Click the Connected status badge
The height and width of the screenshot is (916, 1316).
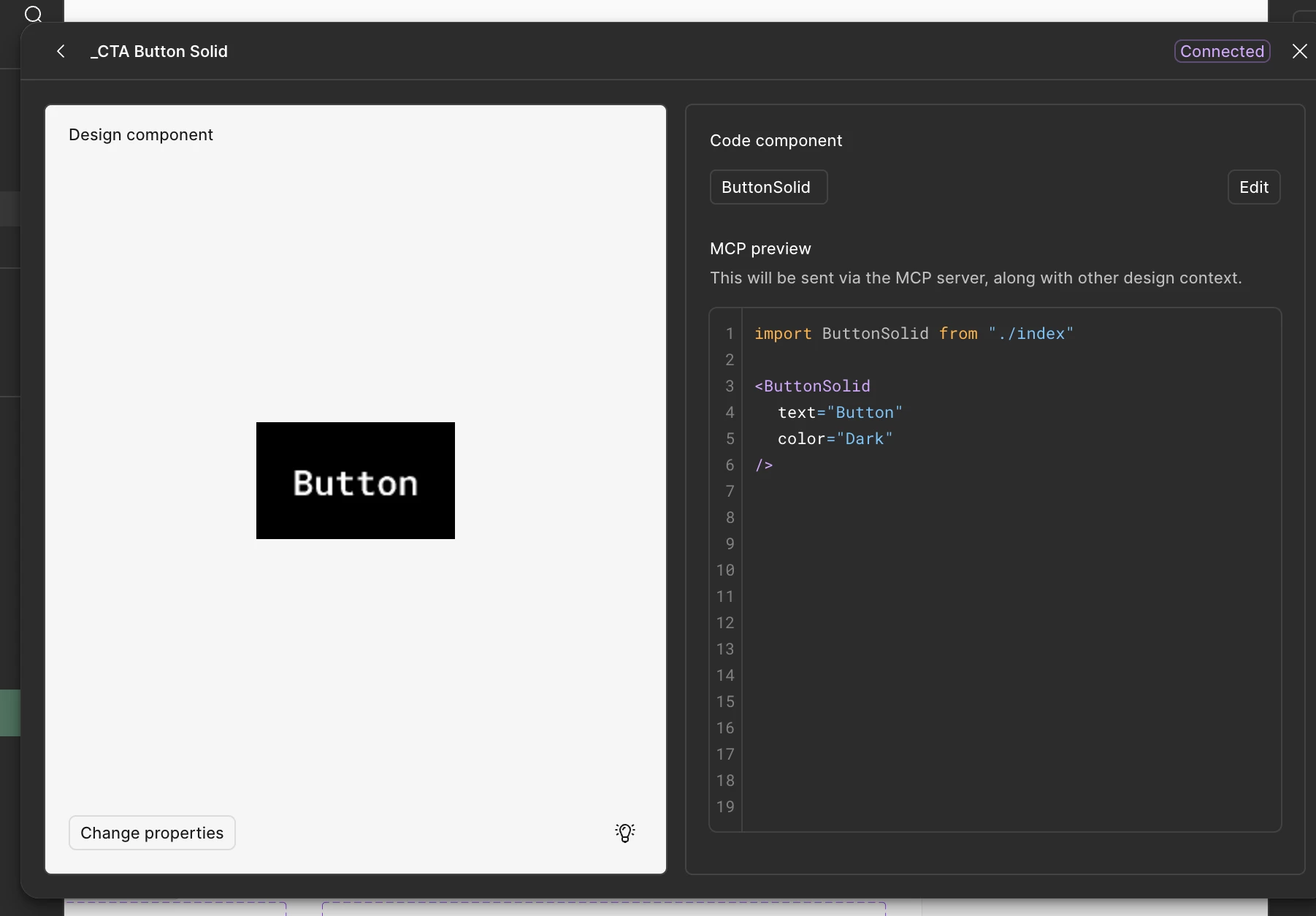pos(1223,51)
